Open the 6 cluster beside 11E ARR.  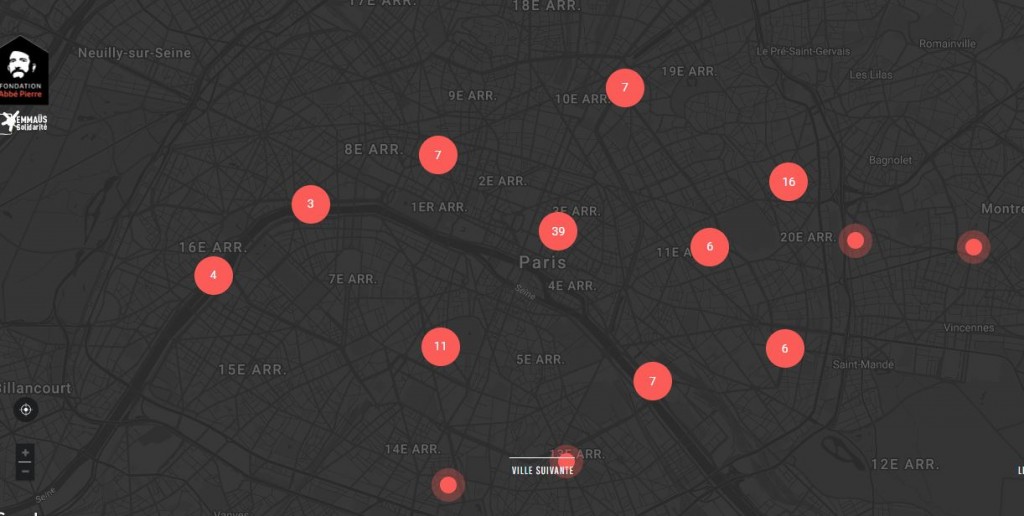coord(709,247)
